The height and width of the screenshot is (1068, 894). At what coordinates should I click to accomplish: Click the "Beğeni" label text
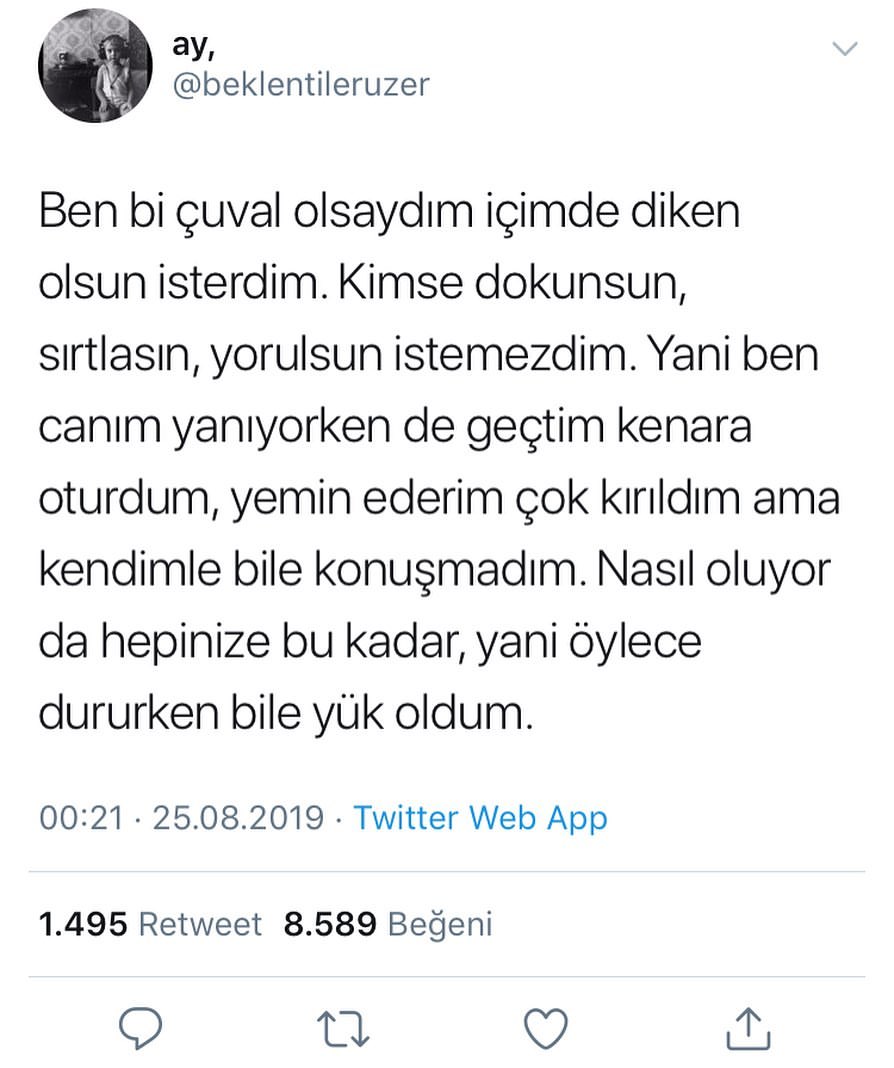[439, 924]
